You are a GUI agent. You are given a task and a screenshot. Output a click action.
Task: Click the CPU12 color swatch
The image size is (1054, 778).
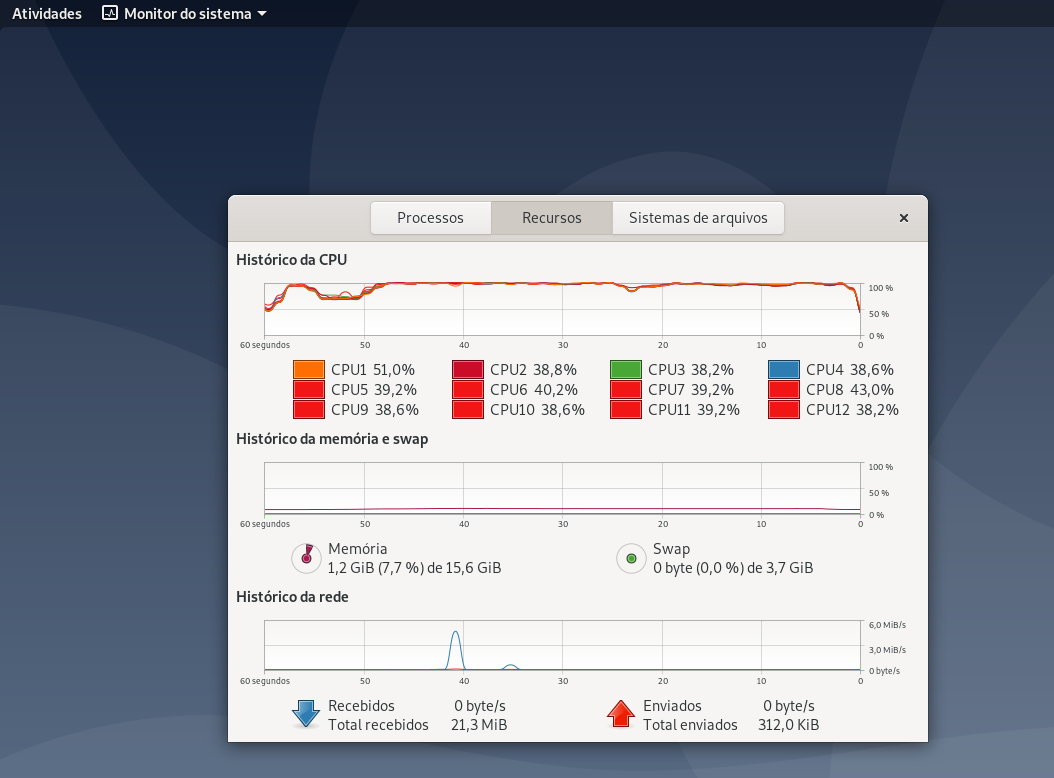click(x=784, y=410)
